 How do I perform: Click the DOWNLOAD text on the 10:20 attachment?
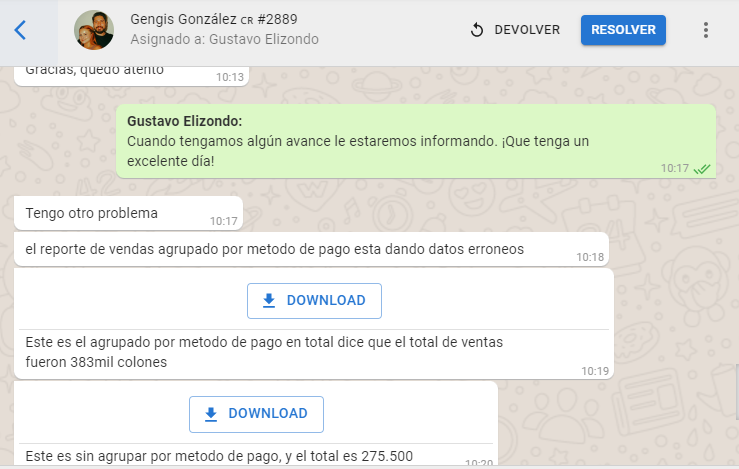[x=268, y=414]
